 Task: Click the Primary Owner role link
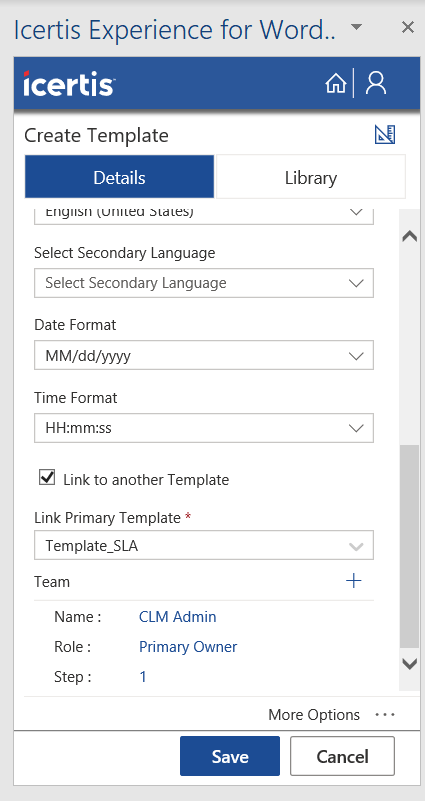[x=188, y=647]
